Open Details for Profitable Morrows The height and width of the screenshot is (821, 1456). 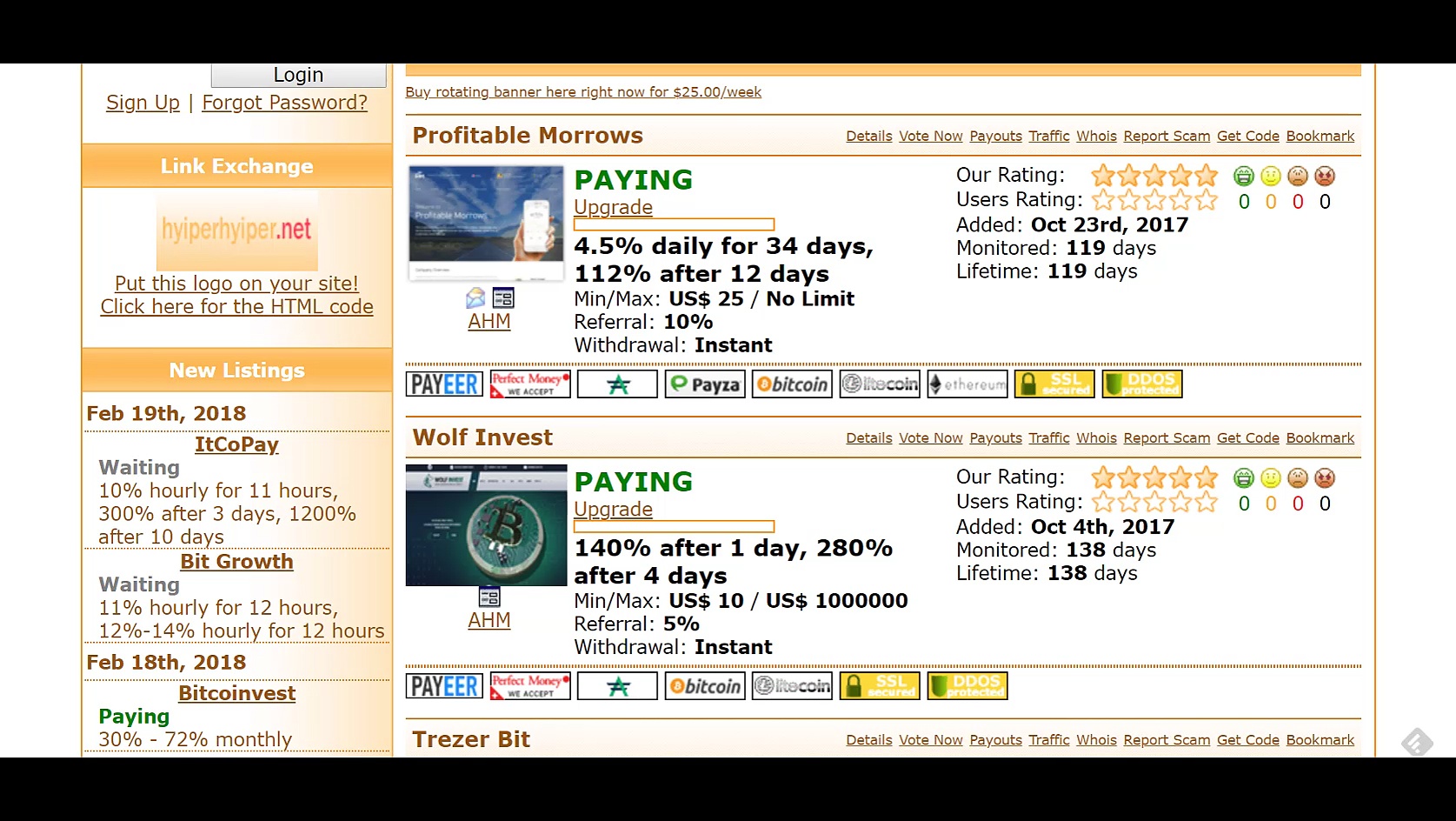(x=868, y=137)
